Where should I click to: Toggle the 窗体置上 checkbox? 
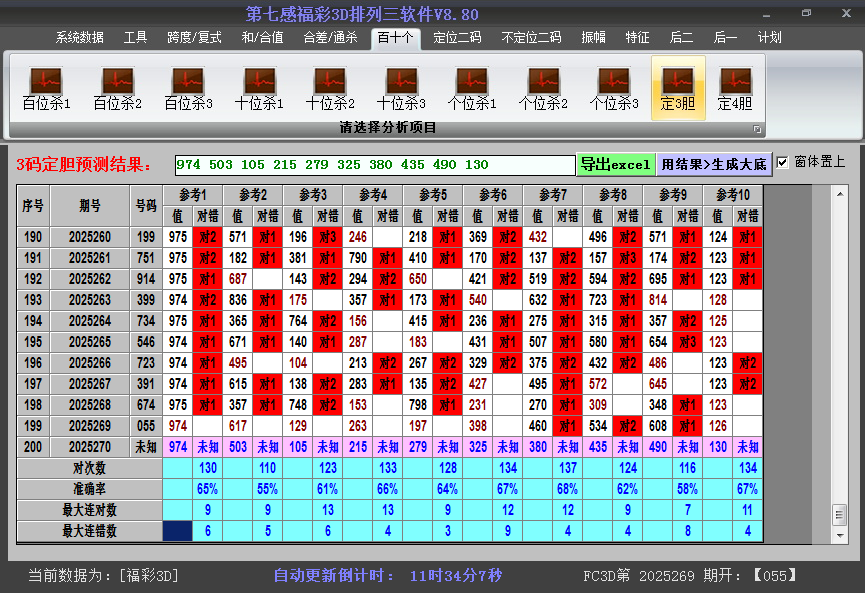pos(782,162)
